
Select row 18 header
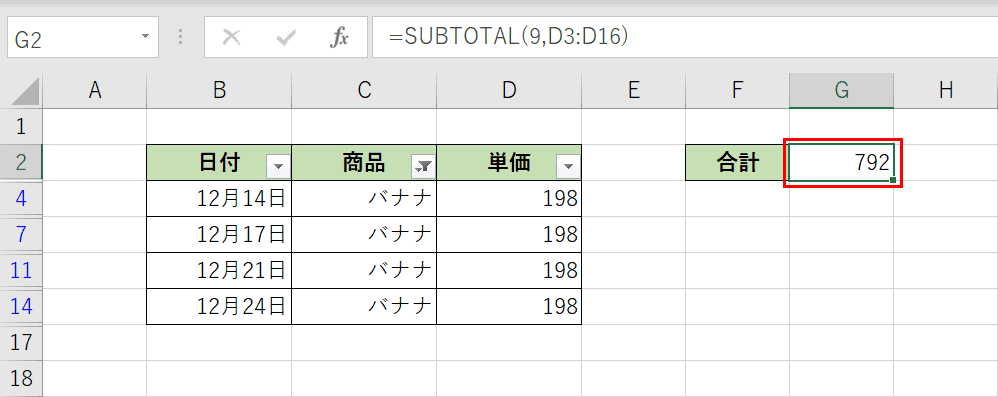(x=21, y=379)
